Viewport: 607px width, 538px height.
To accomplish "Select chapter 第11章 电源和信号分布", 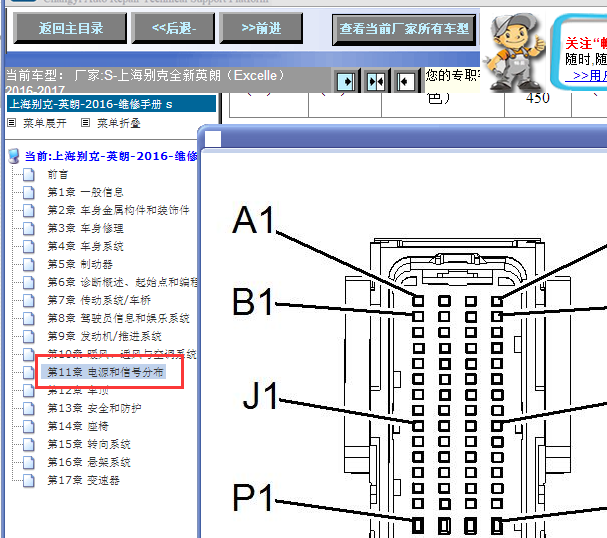I will 105,372.
